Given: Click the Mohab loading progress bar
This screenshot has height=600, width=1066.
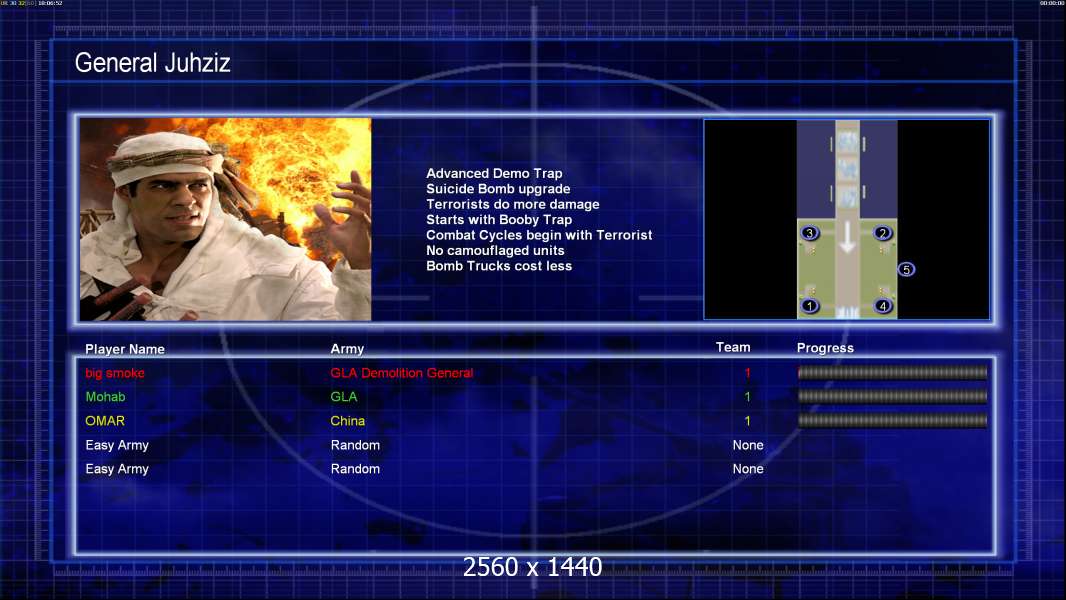Looking at the screenshot, I should [x=892, y=396].
